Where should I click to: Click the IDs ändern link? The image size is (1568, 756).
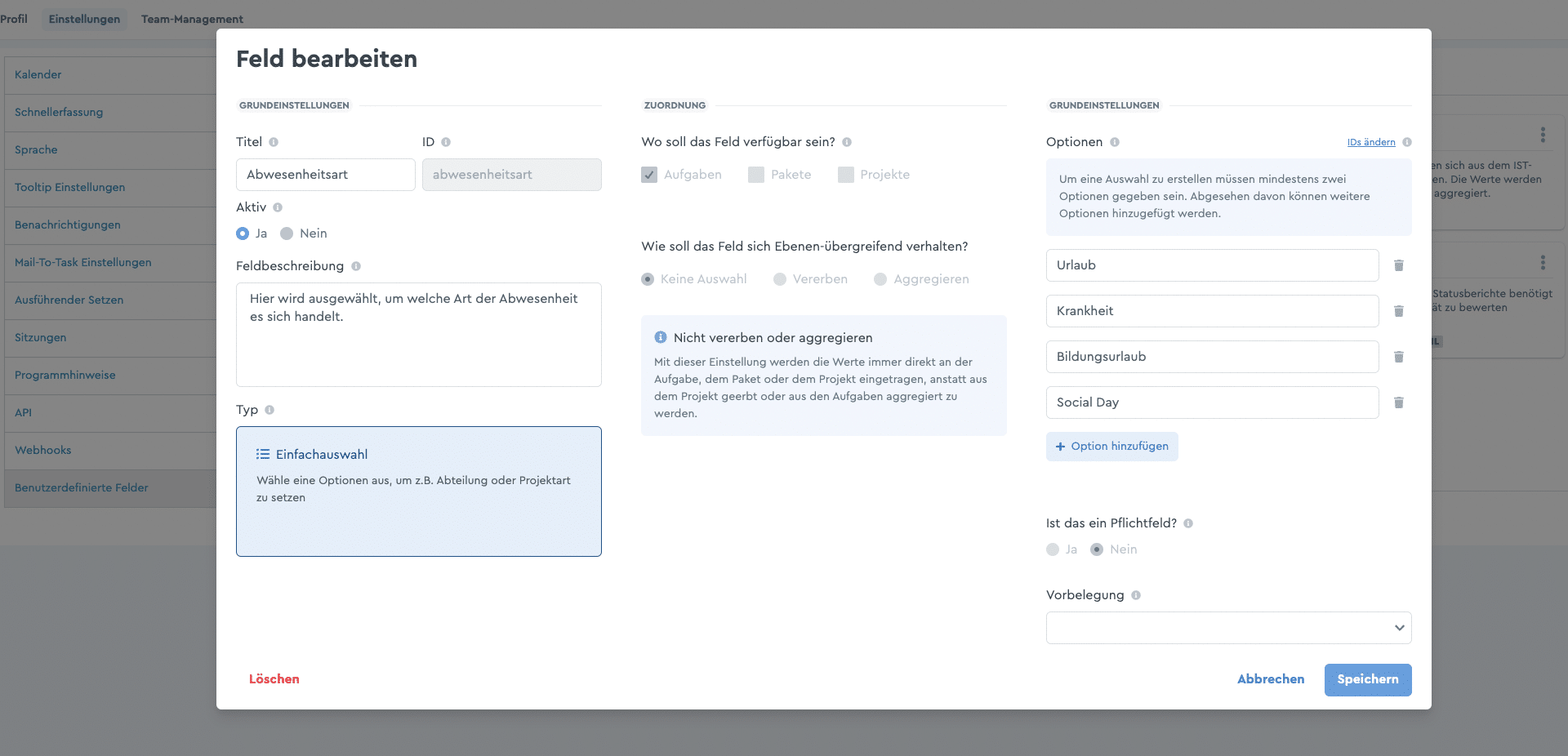tap(1371, 142)
